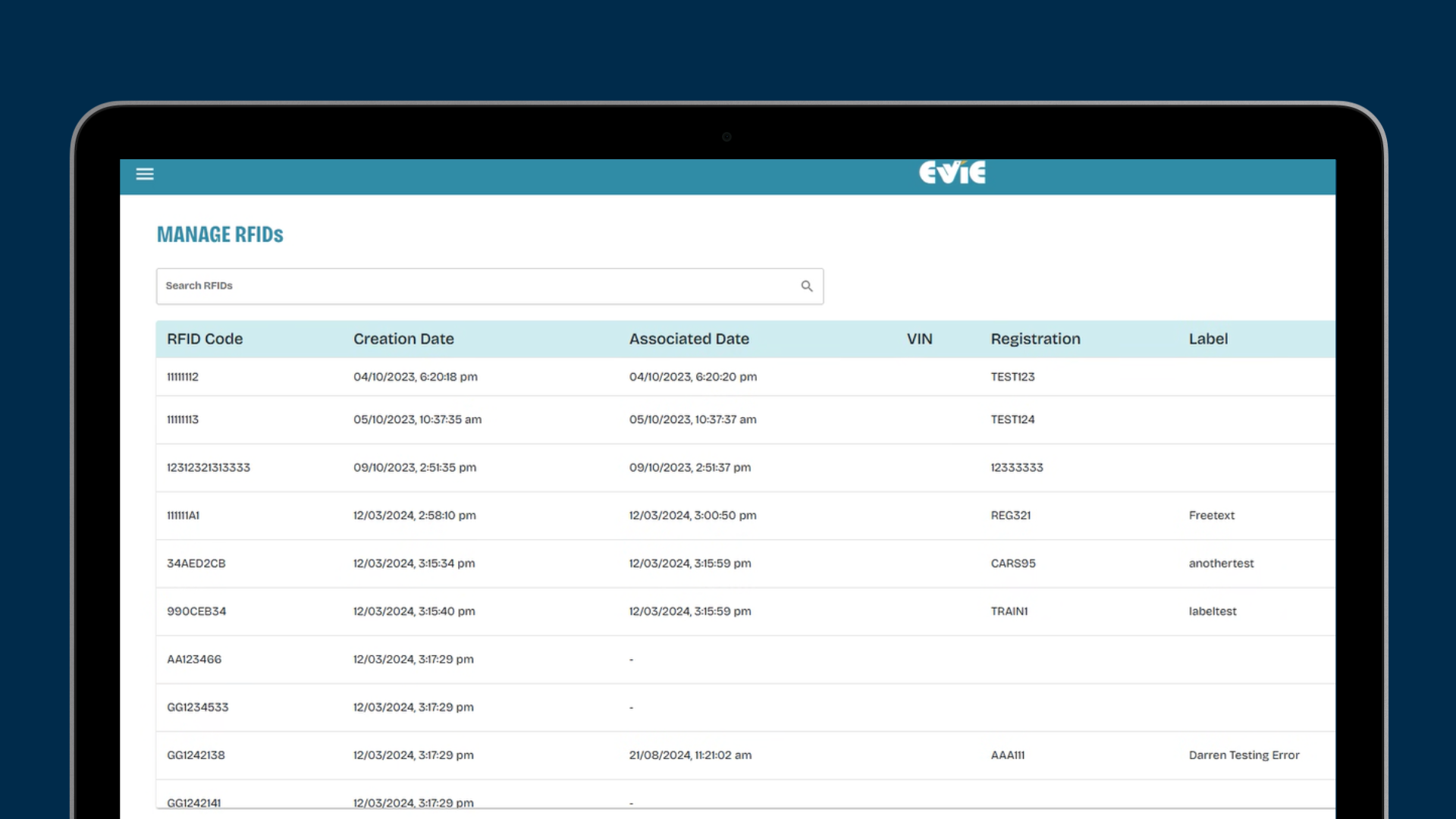The width and height of the screenshot is (1456, 819).
Task: Click registration REG321
Action: (x=1011, y=516)
